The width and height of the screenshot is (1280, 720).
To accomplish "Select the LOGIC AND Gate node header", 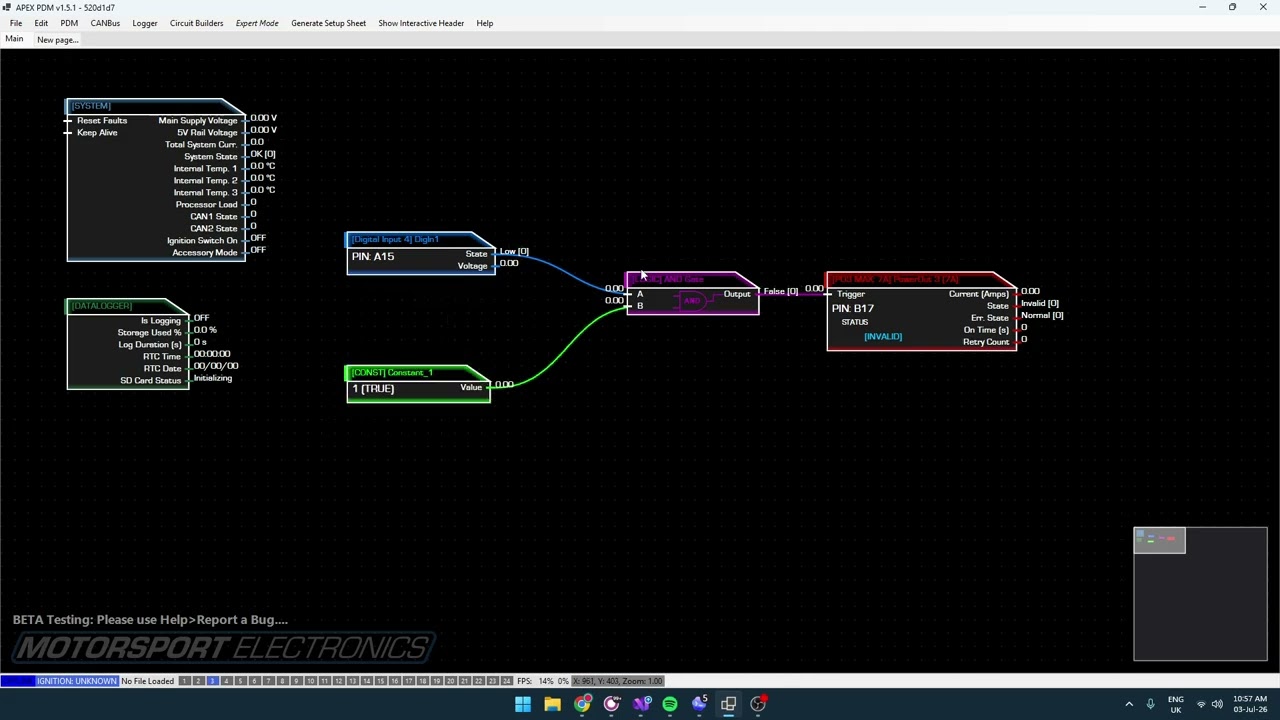I will pos(692,279).
